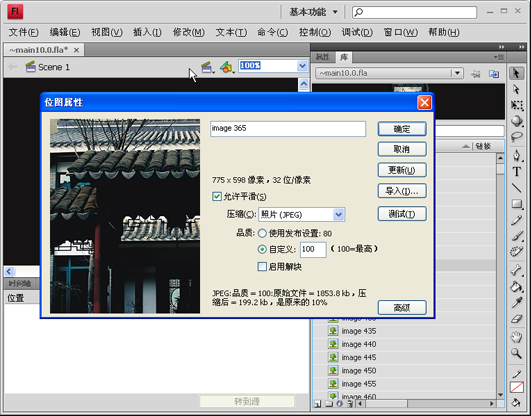Click the Edit Scene clapper icon
Screen dimensions: 531x416
207,67
